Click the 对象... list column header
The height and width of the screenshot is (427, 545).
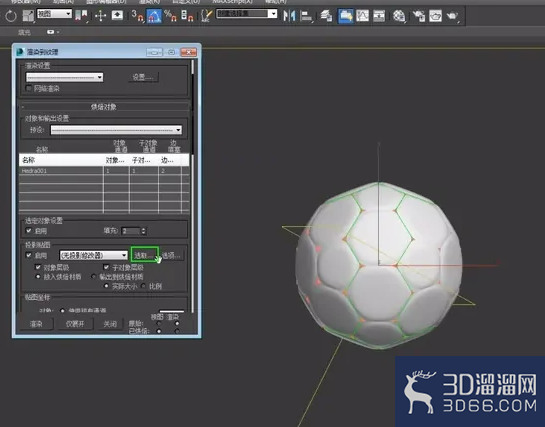[116, 160]
